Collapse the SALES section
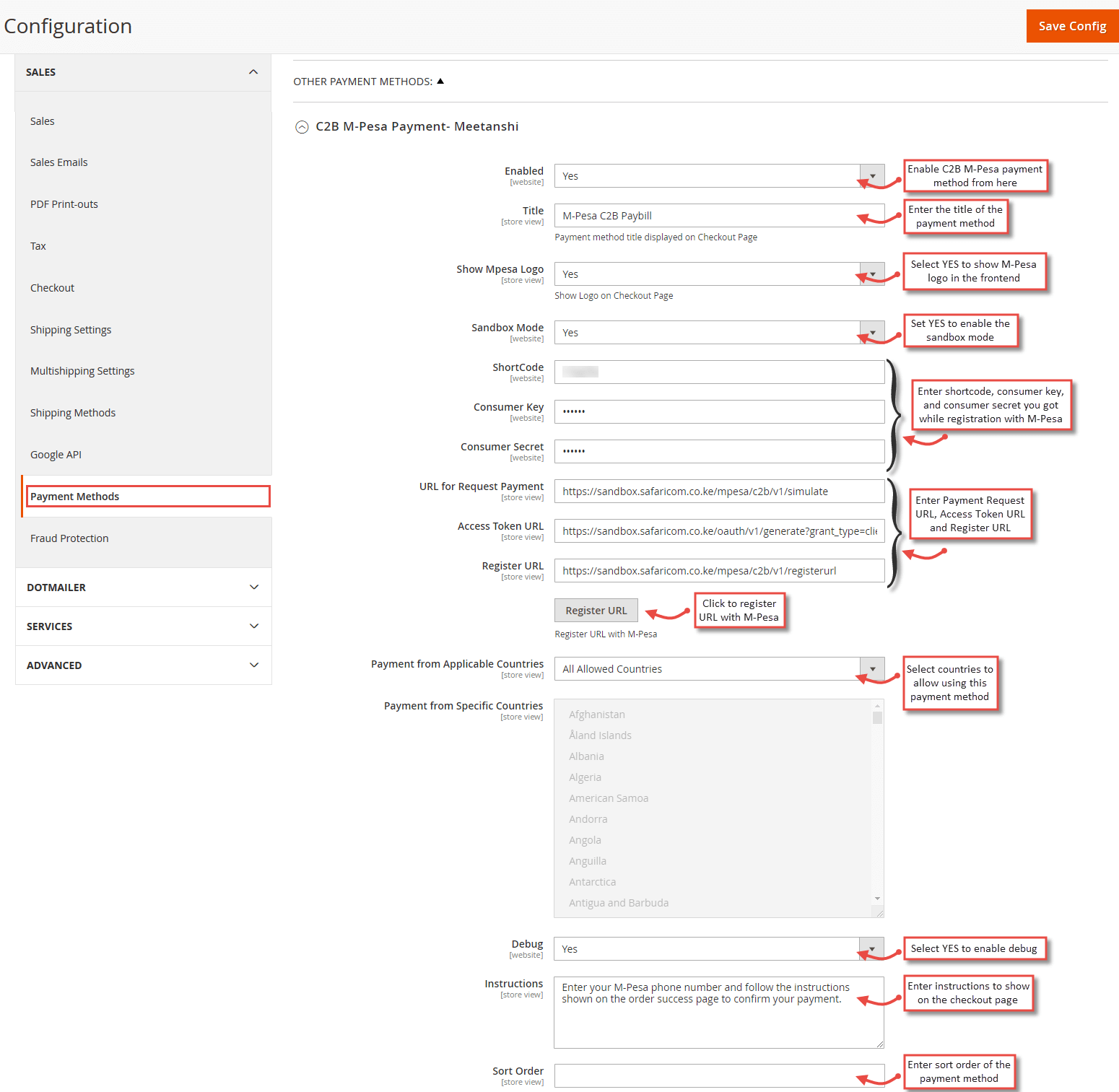 click(143, 72)
